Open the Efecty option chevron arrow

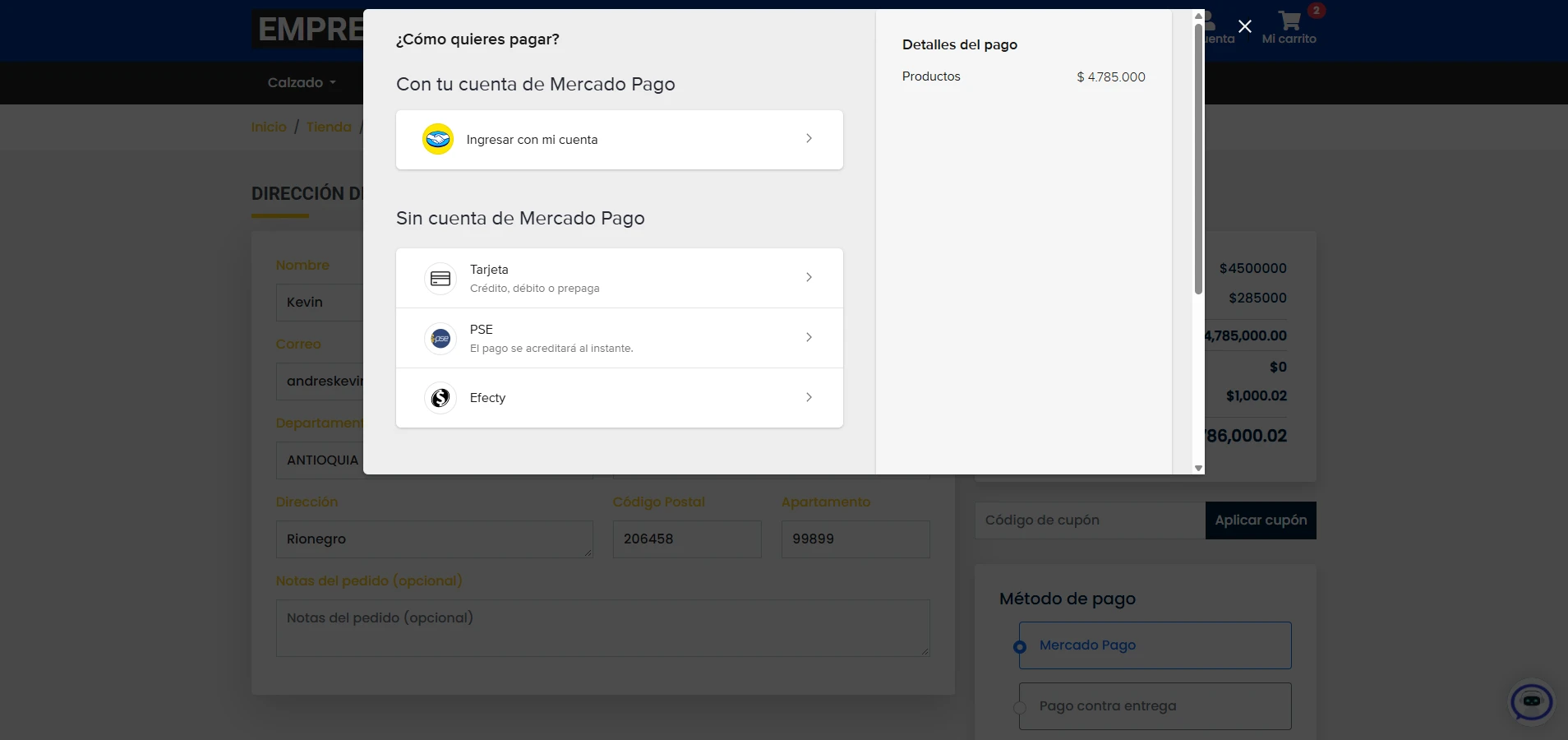coord(809,397)
